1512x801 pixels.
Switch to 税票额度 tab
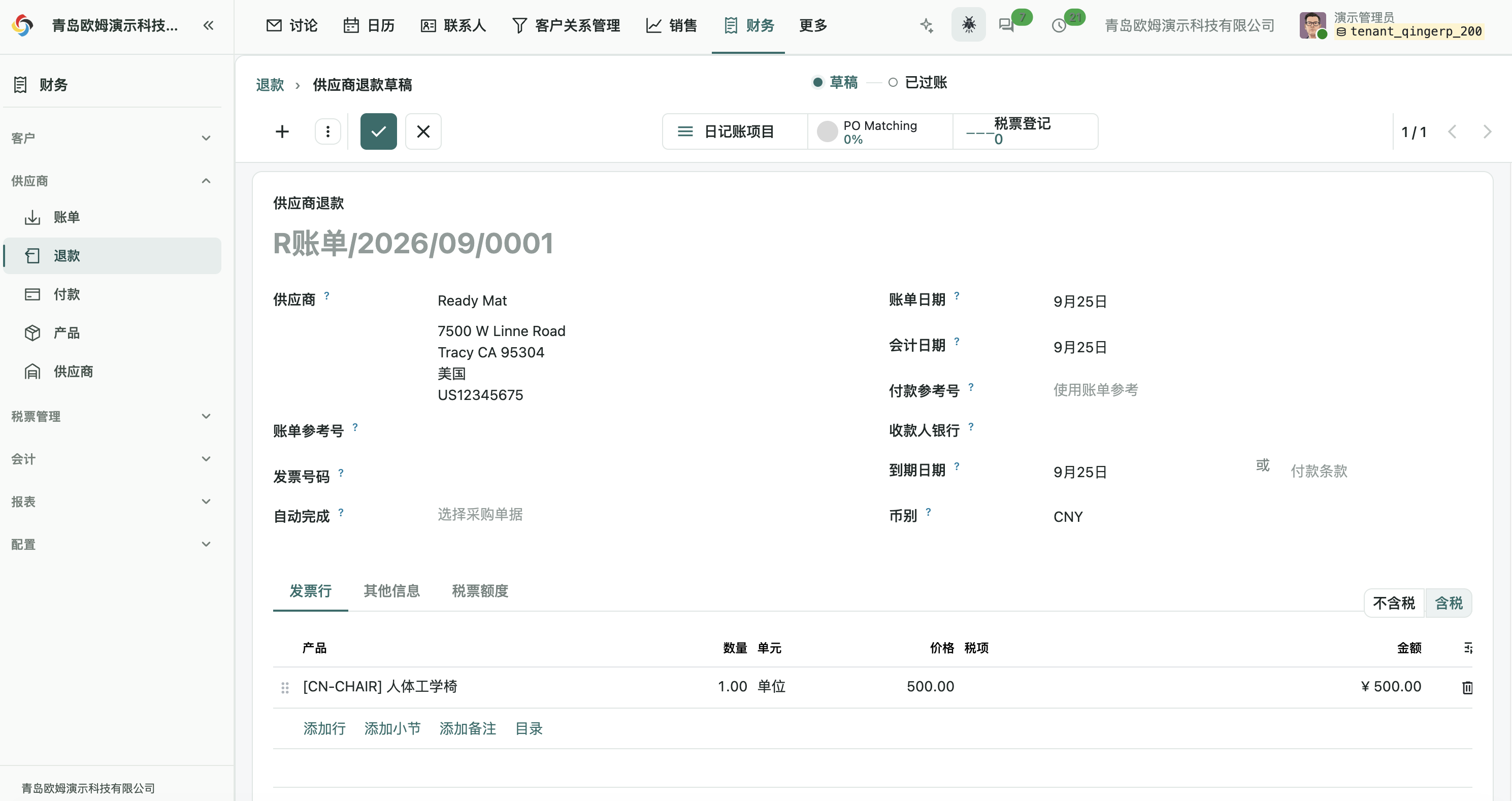tap(479, 591)
